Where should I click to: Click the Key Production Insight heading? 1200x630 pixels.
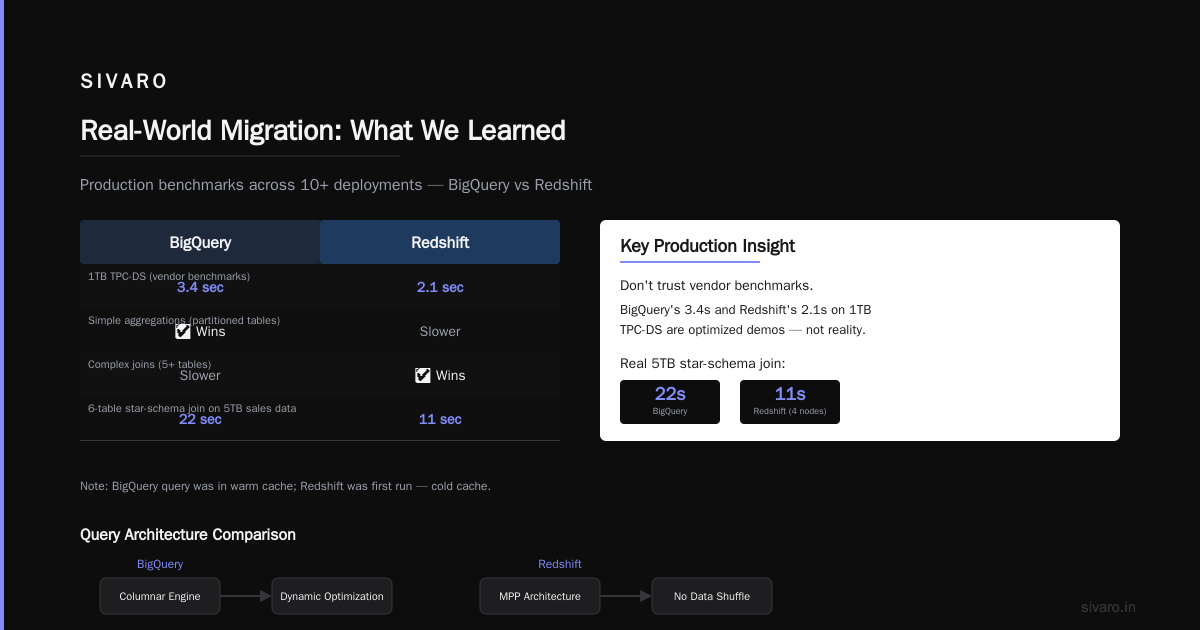click(708, 246)
